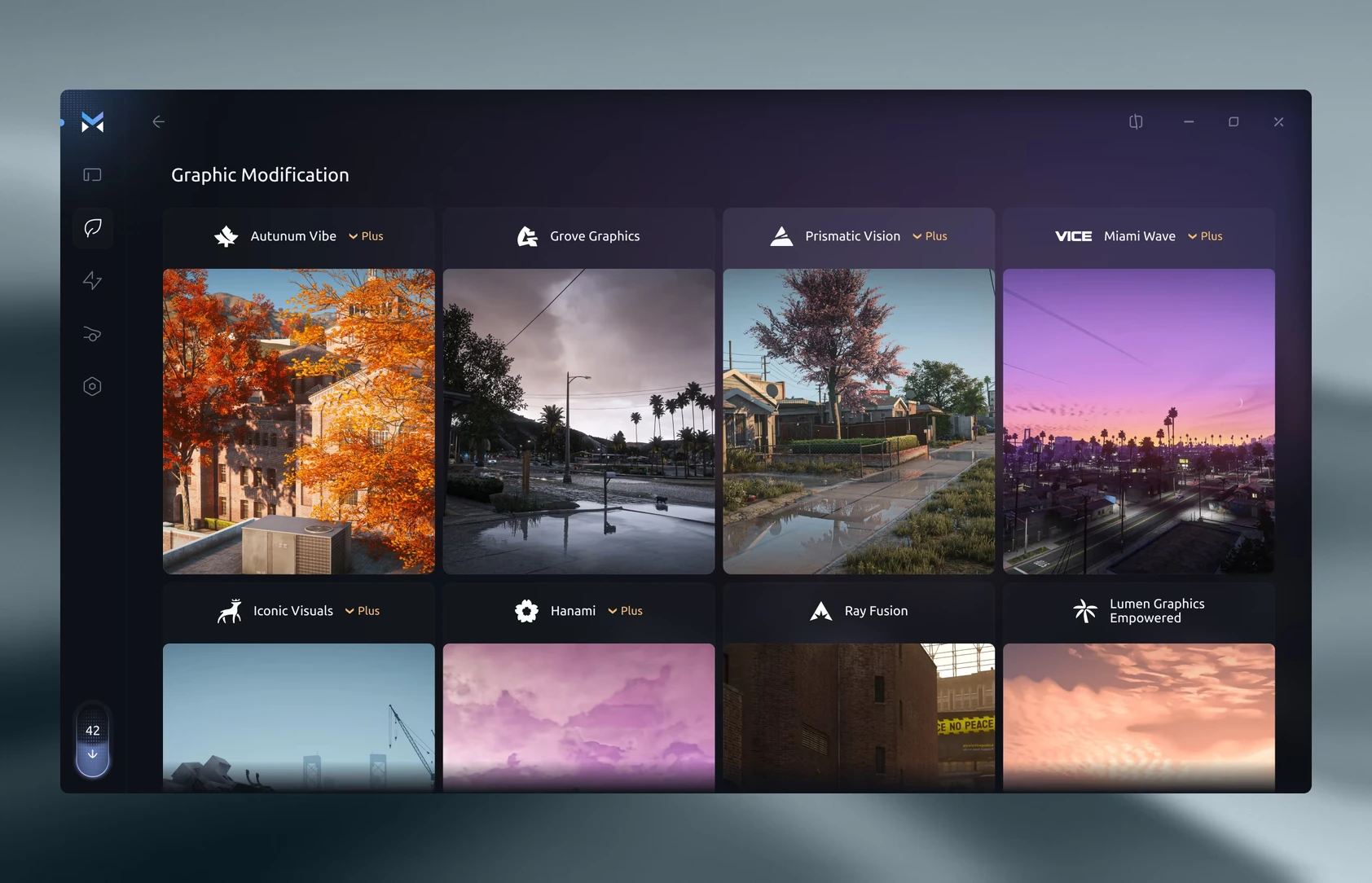
Task: Click the Lumen Graphics Empowered title
Action: coord(1157,611)
